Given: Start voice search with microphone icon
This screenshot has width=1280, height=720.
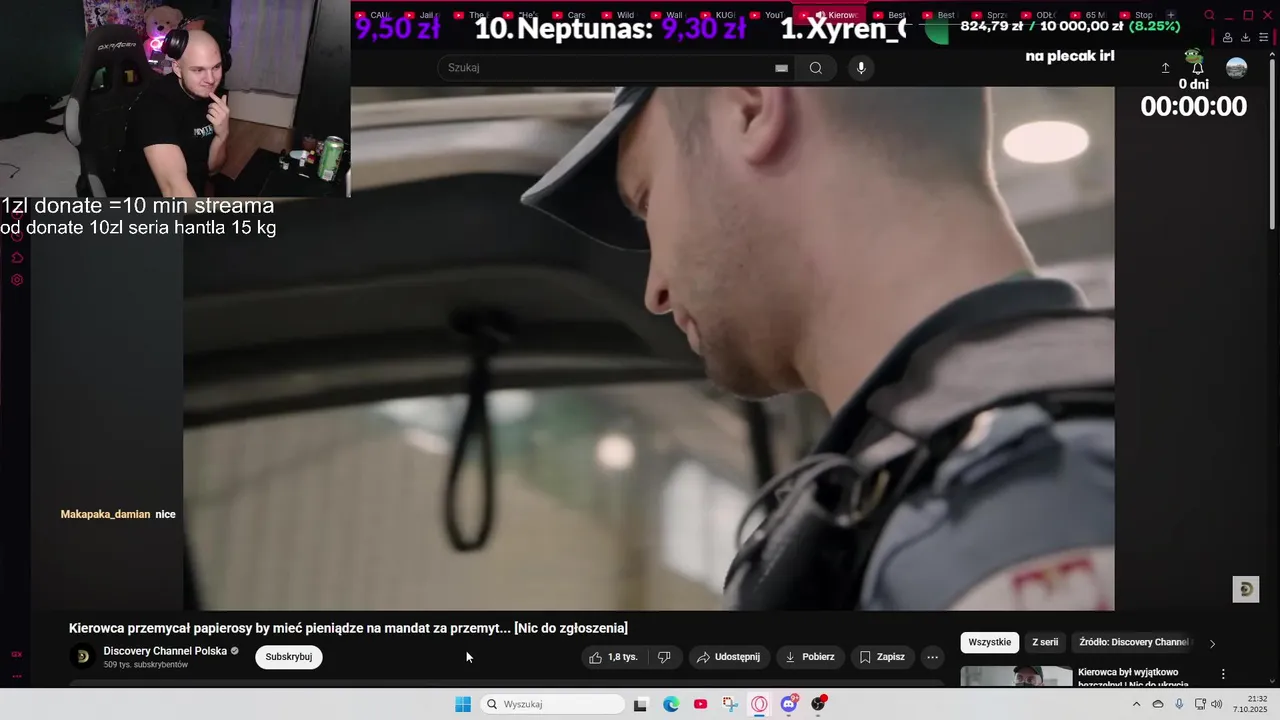Looking at the screenshot, I should click(861, 68).
